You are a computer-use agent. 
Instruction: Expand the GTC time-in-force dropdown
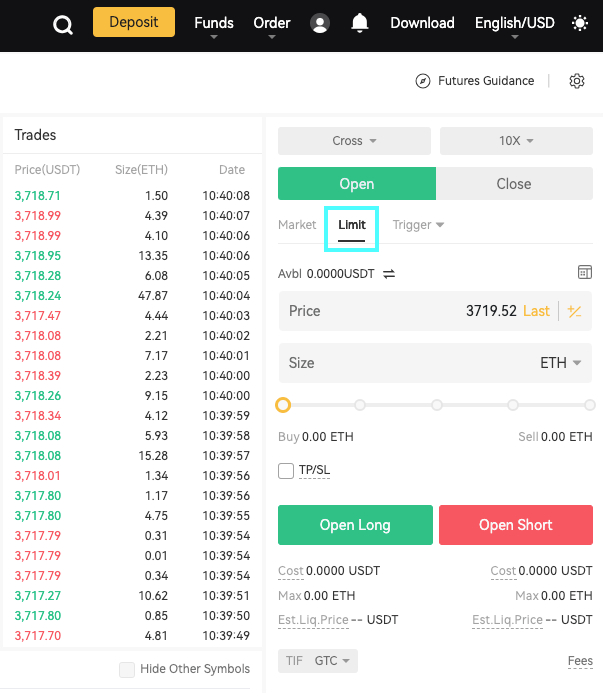[x=332, y=661]
